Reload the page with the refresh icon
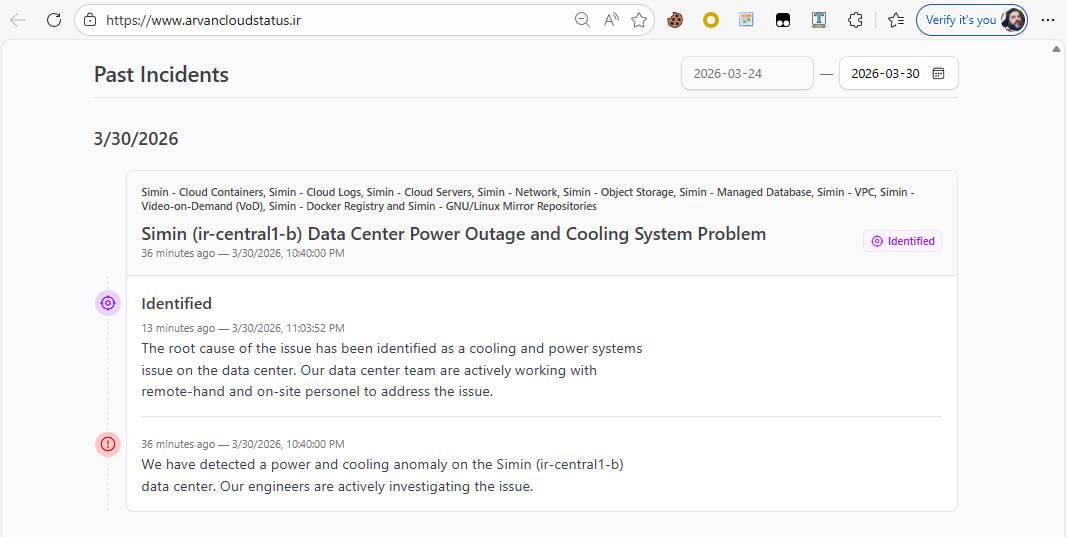The width and height of the screenshot is (1067, 537). pos(54,20)
